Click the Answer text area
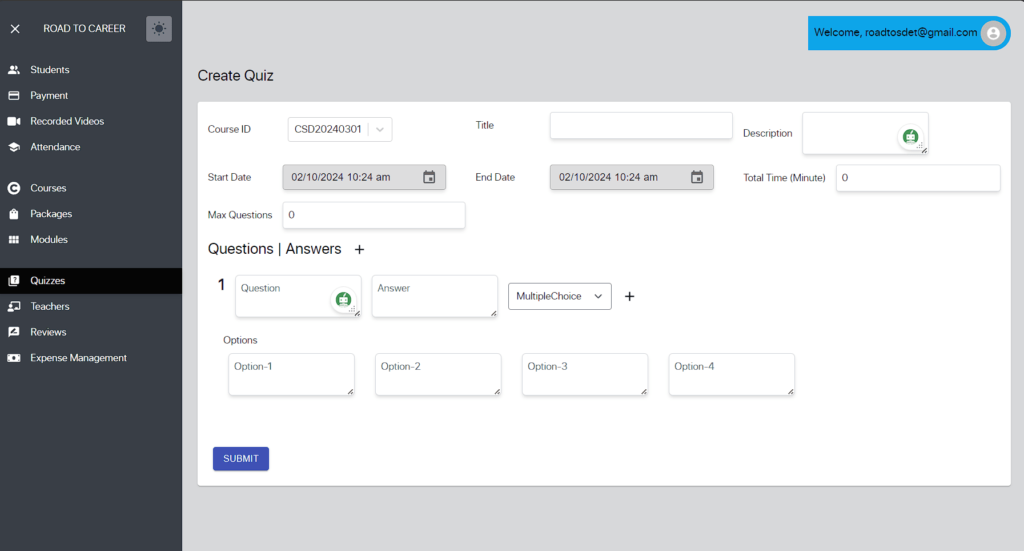Image resolution: width=1024 pixels, height=551 pixels. tap(434, 296)
